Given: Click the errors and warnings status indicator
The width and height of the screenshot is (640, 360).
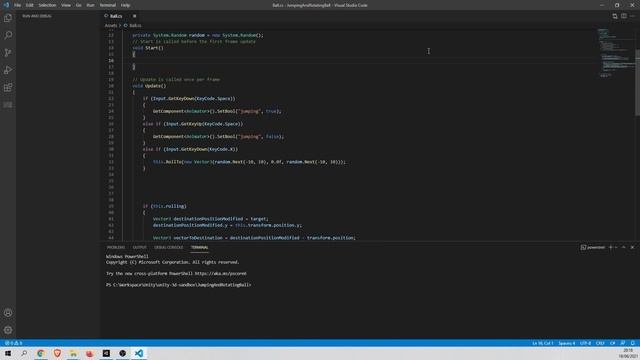Looking at the screenshot, I should [13, 343].
